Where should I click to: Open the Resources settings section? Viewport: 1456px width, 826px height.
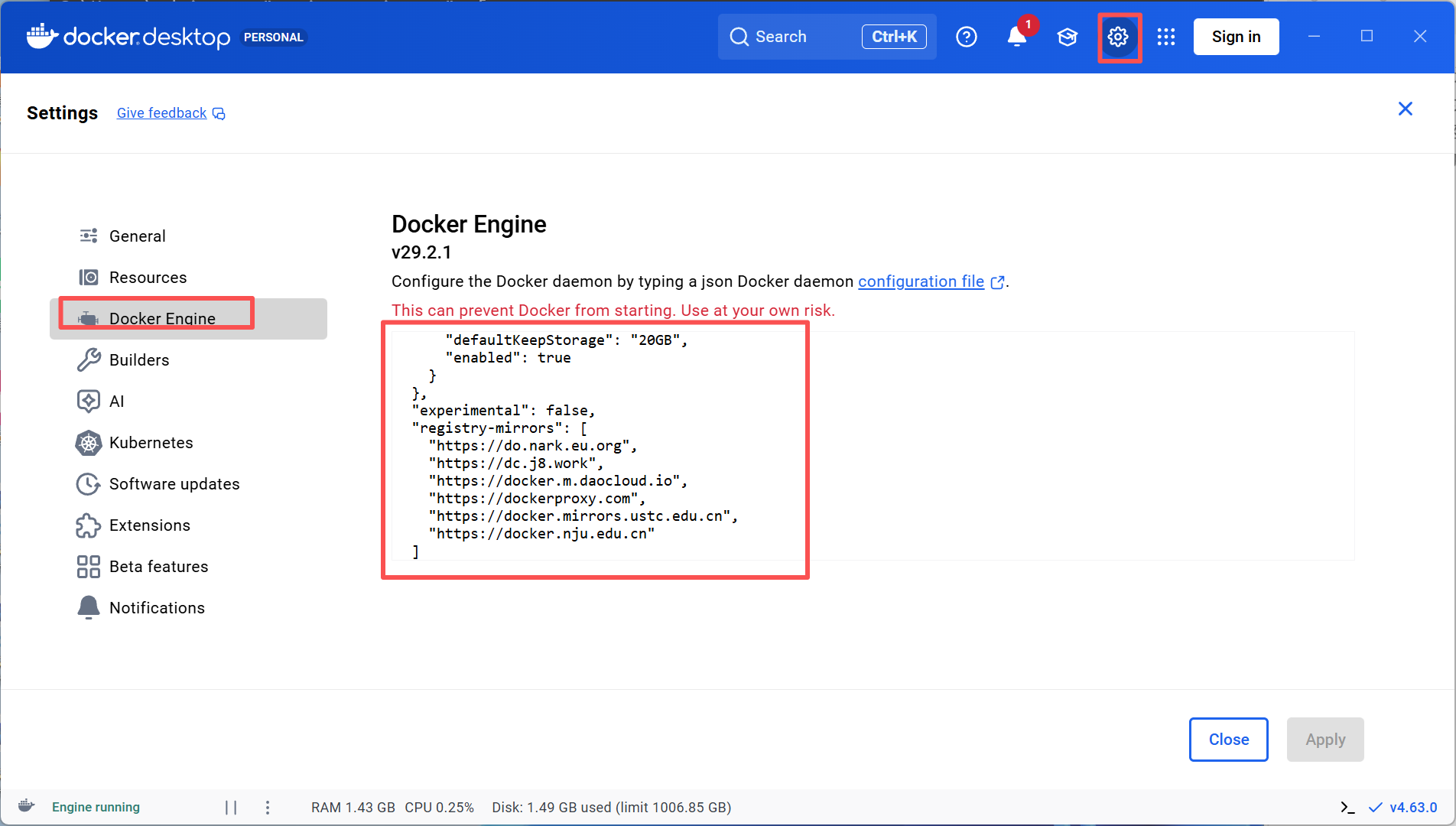click(x=188, y=277)
